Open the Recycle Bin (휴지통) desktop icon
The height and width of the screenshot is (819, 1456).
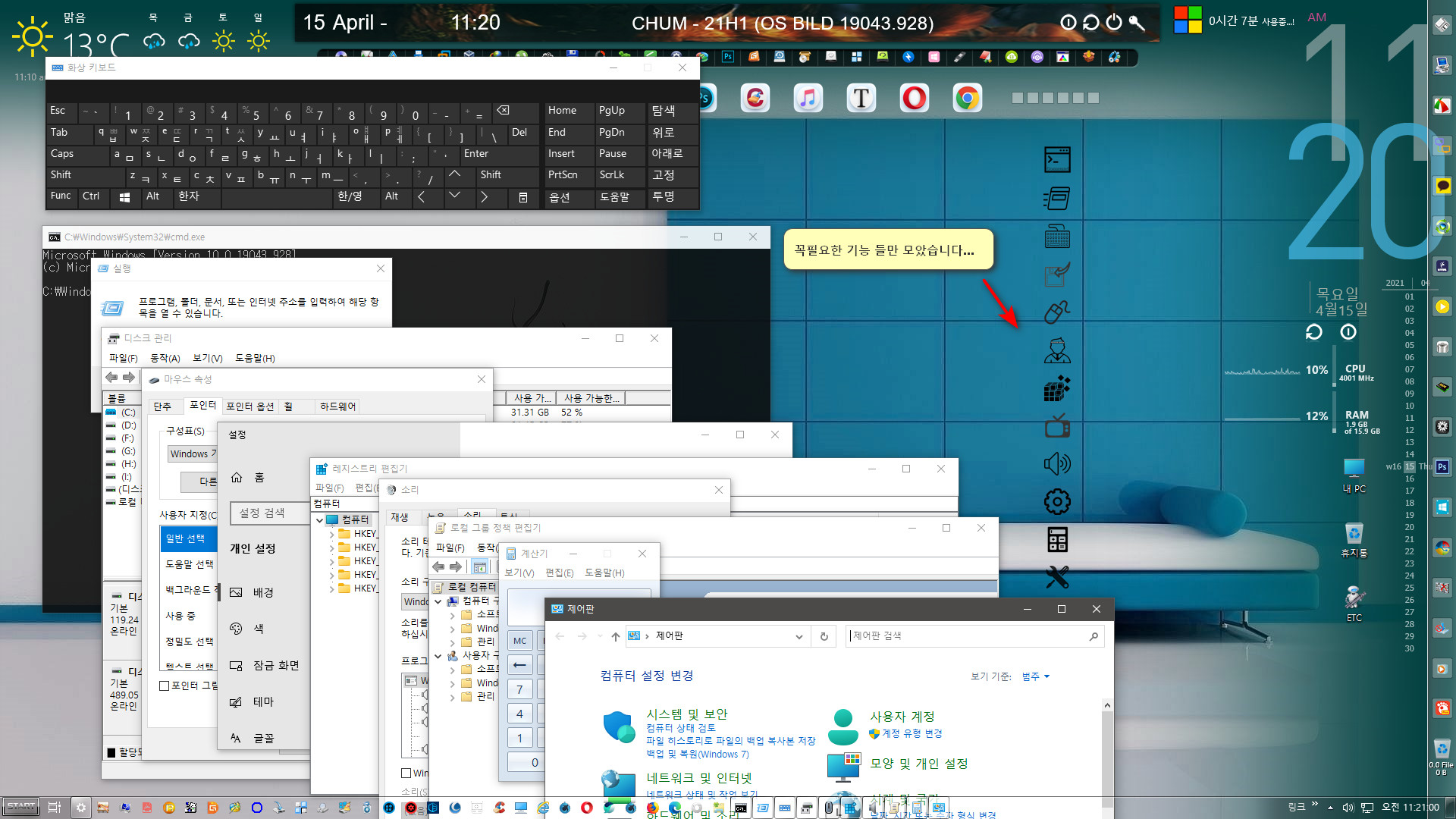coord(1354,540)
